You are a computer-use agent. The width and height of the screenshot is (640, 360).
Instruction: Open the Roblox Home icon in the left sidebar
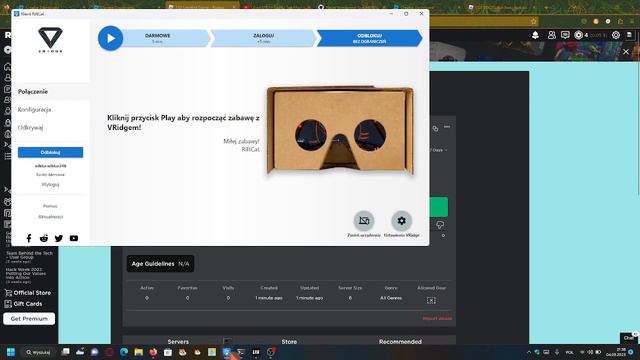coord(7,67)
